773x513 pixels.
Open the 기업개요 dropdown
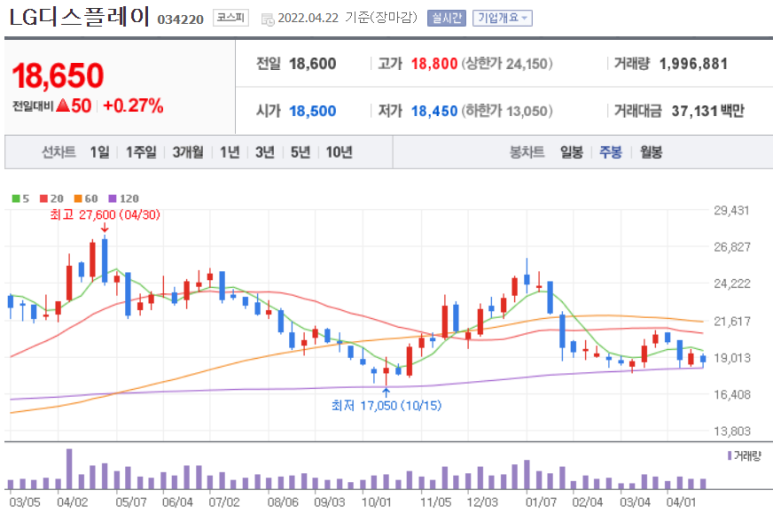pyautogui.click(x=502, y=18)
